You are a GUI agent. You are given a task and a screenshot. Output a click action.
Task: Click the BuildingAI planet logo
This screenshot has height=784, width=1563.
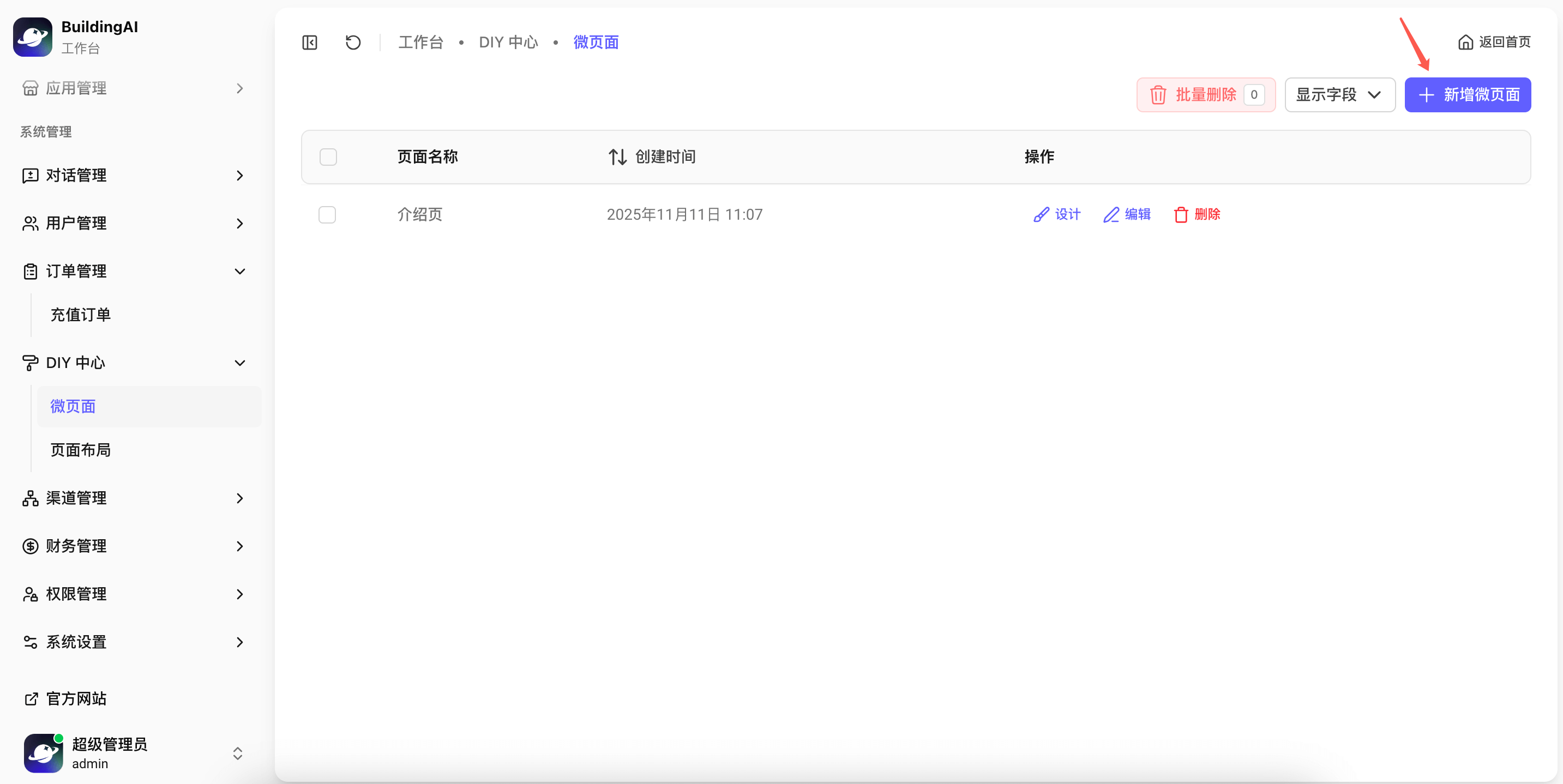[x=33, y=37]
